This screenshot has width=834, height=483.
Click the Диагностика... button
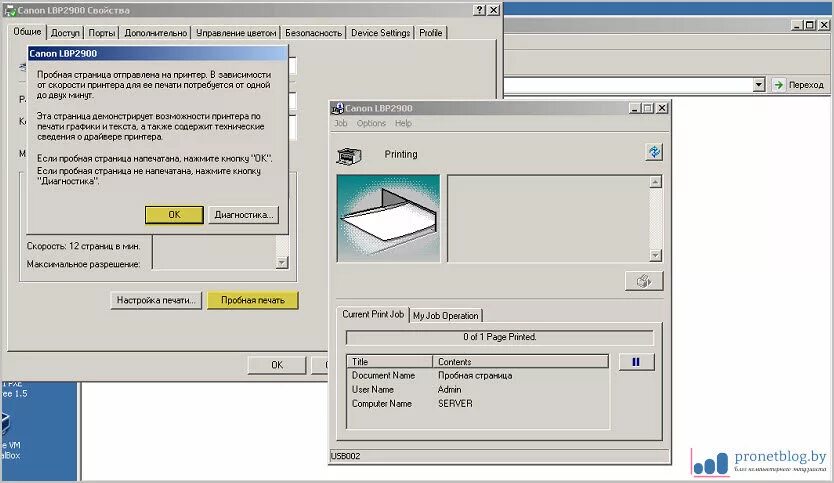pyautogui.click(x=244, y=215)
